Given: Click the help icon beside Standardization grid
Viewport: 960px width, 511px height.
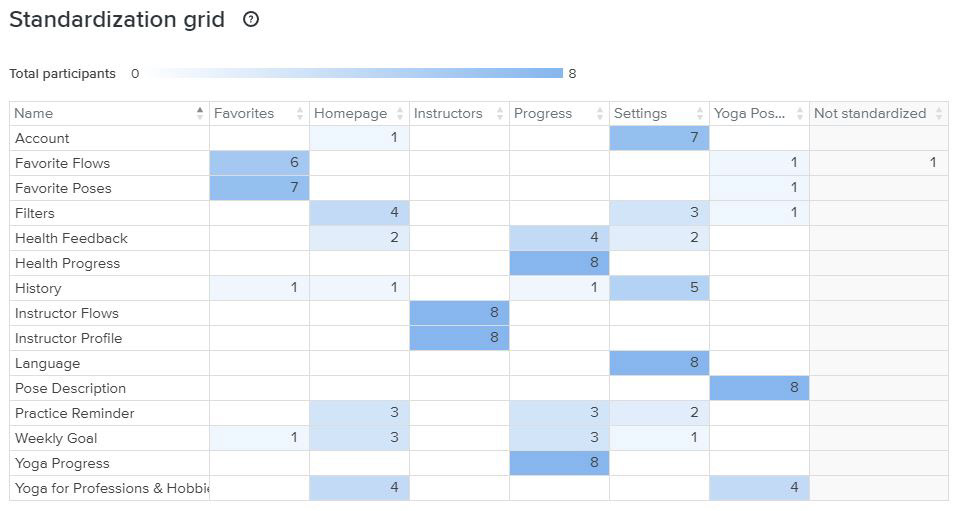Looking at the screenshot, I should click(251, 19).
